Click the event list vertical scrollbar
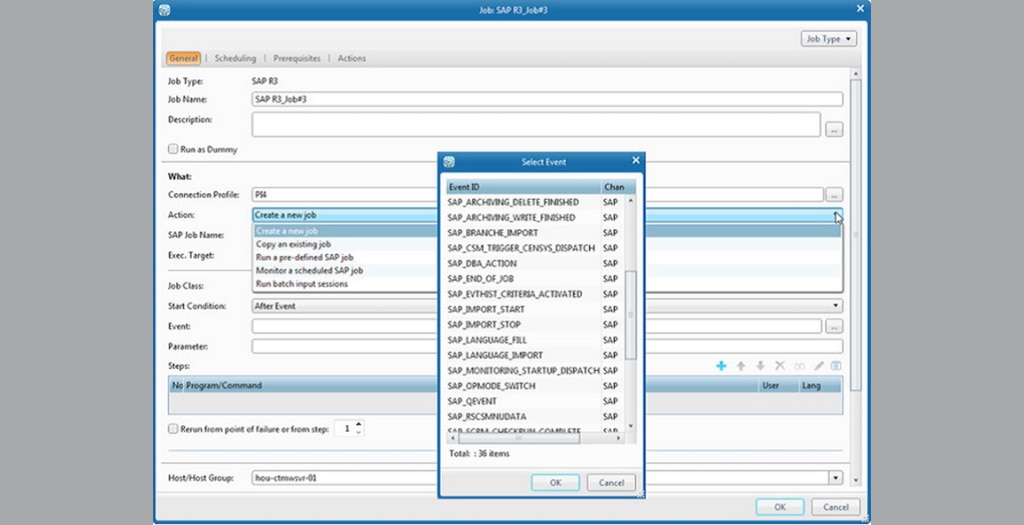 click(630, 315)
